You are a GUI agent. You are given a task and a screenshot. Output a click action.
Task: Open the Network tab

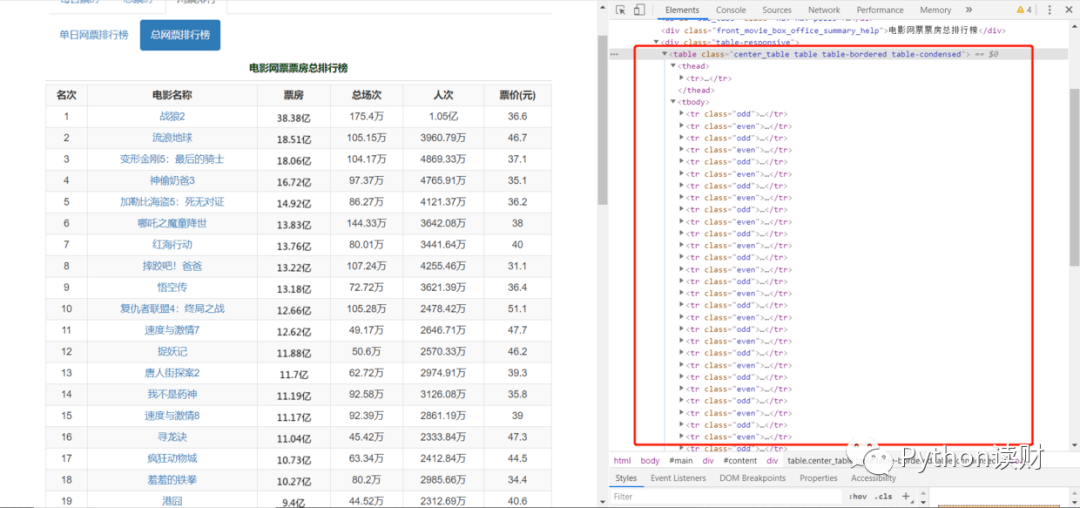(824, 10)
